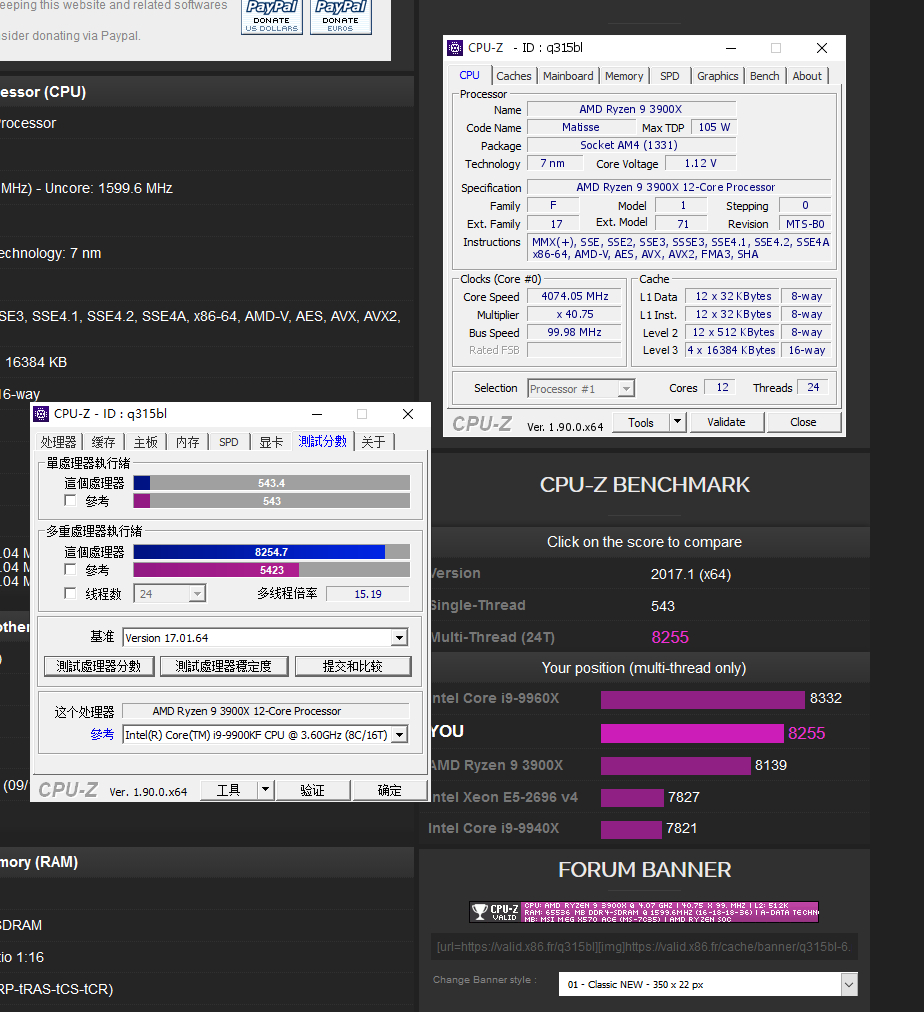Image resolution: width=924 pixels, height=1012 pixels.
Task: Click the Intel Core i9-9960X comparison bar
Action: click(703, 700)
